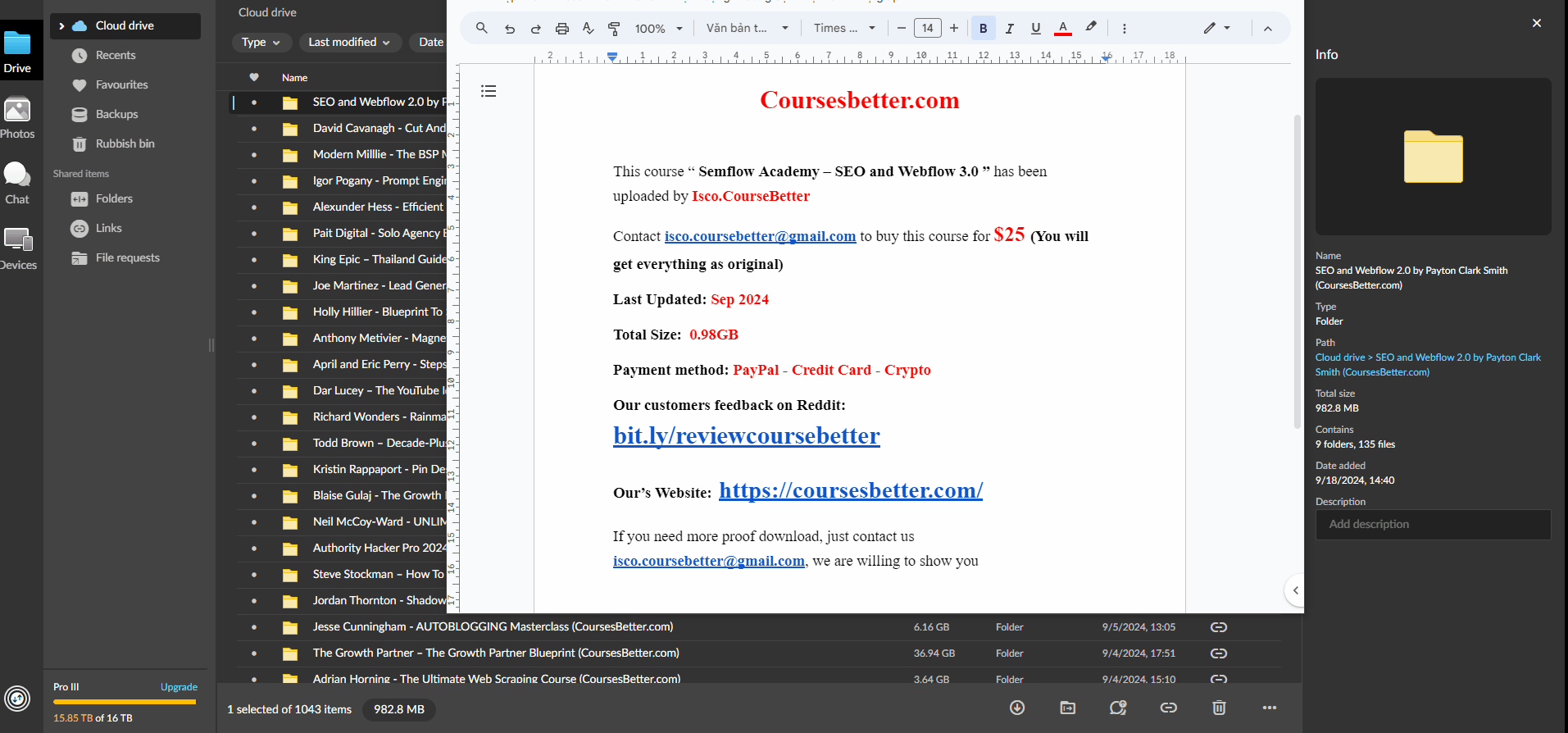Redo the last edit in document
The image size is (1568, 733).
pyautogui.click(x=536, y=29)
